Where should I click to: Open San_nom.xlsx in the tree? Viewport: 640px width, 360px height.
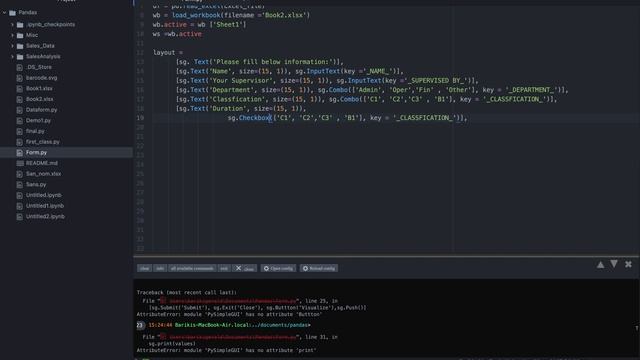coord(44,173)
